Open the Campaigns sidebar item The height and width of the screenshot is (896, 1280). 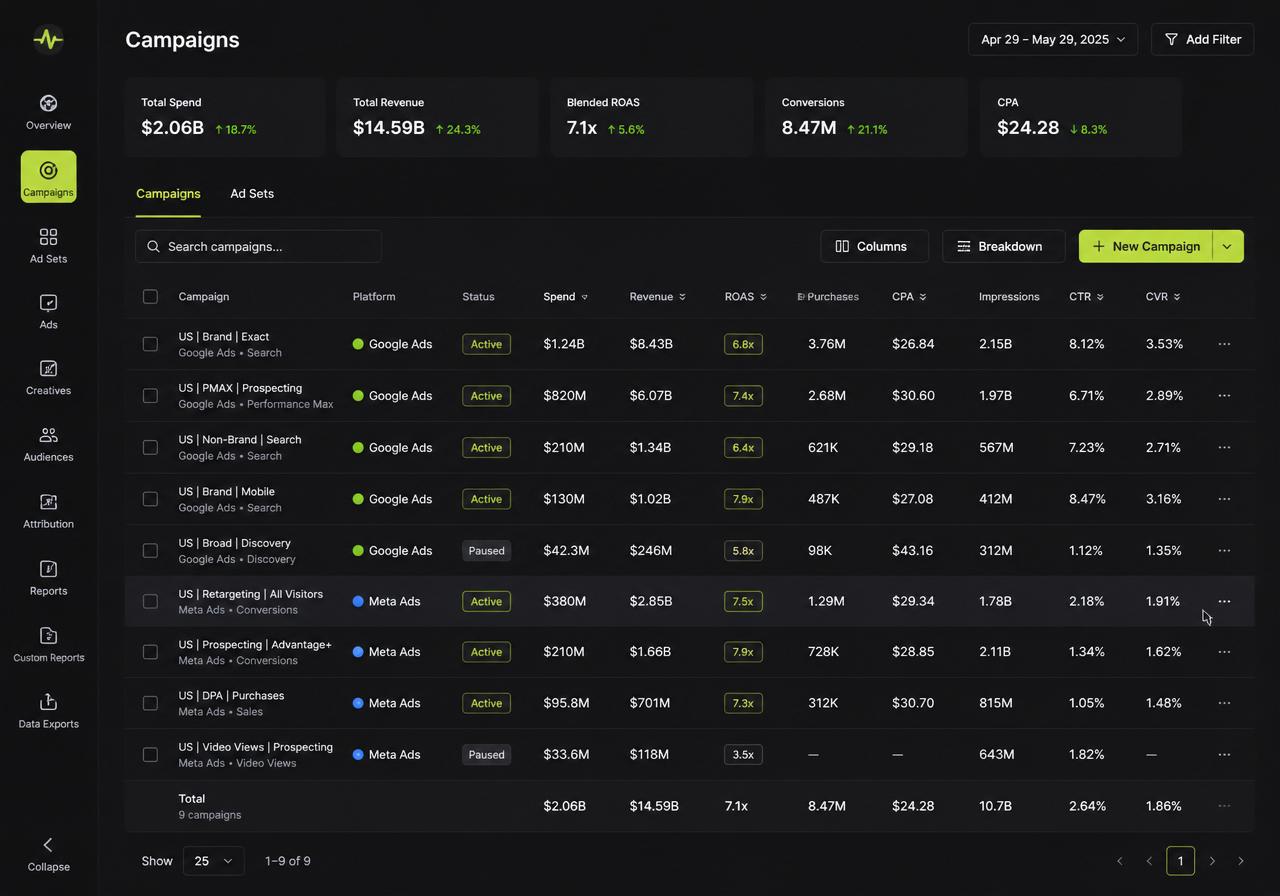48,177
